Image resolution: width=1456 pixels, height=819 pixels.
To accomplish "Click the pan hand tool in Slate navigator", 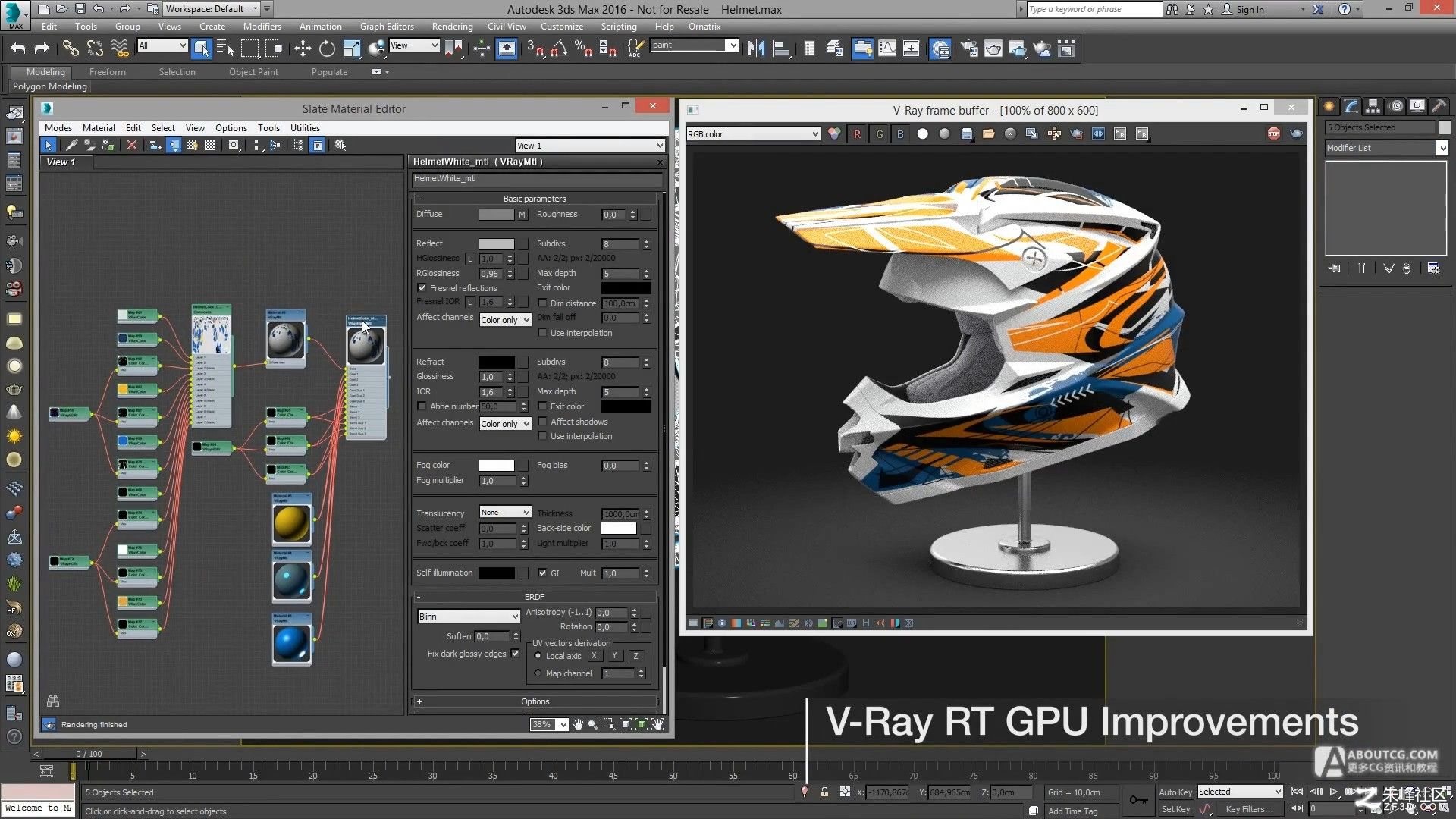I will [x=578, y=724].
